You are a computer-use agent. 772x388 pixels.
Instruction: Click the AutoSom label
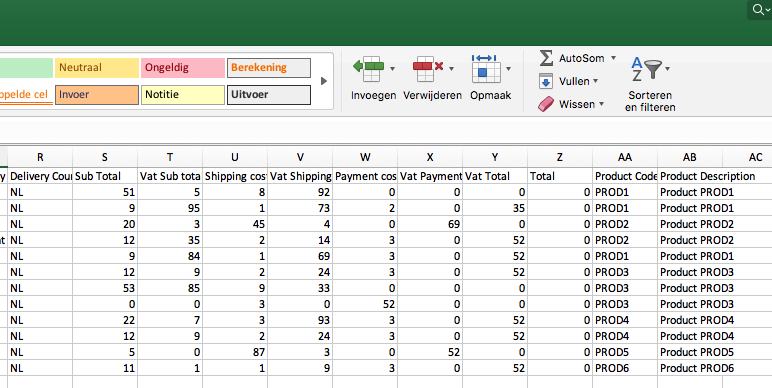(581, 58)
